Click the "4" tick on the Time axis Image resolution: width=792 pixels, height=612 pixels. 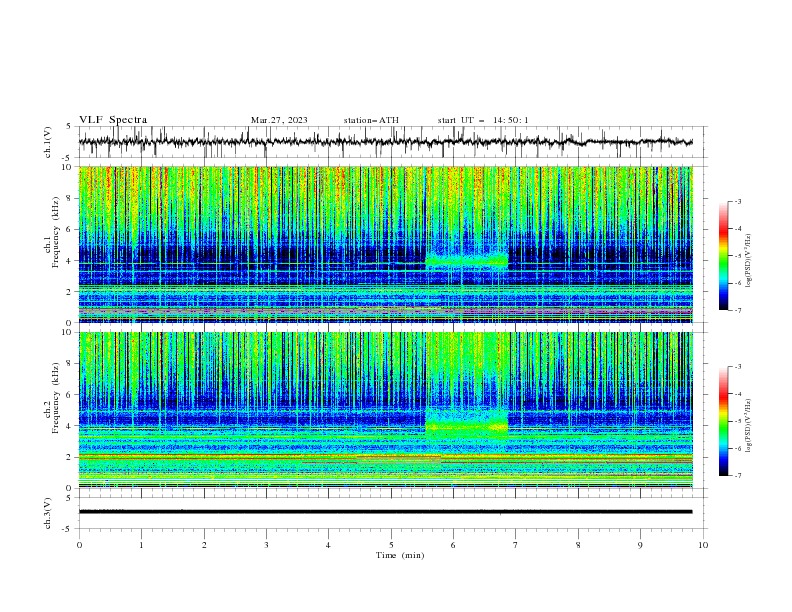pos(328,545)
